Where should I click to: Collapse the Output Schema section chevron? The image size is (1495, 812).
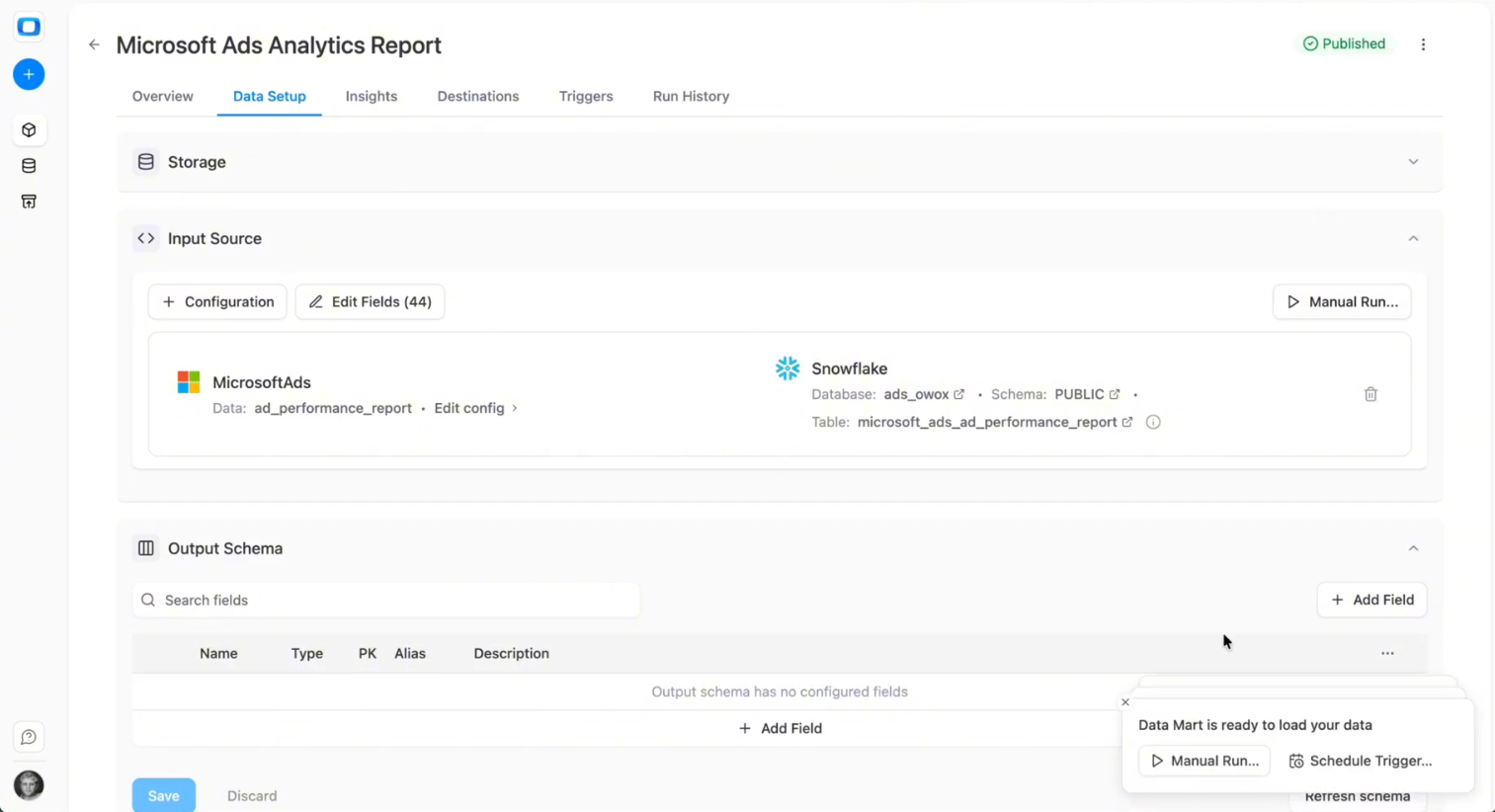1413,548
